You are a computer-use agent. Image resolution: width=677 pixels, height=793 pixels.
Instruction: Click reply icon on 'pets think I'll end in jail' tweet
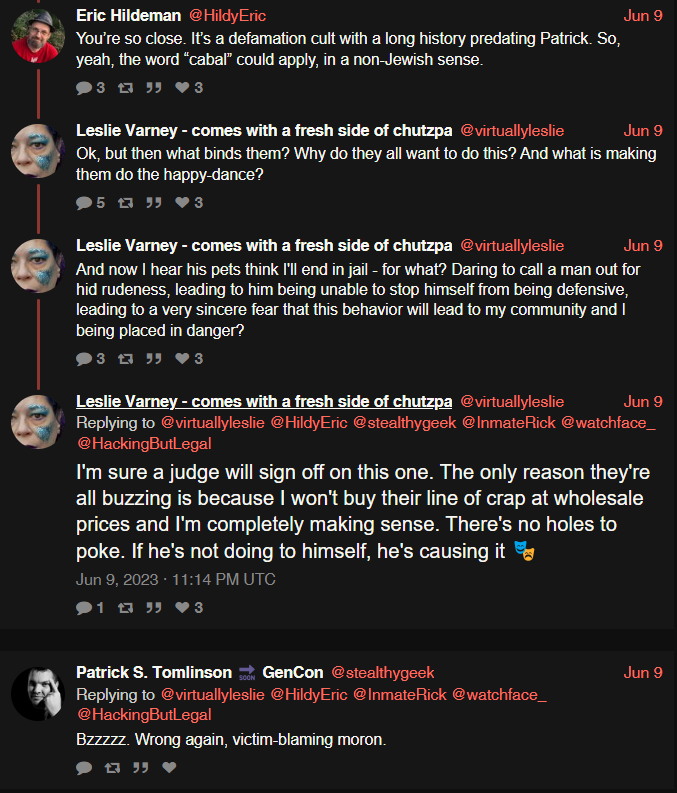click(84, 359)
